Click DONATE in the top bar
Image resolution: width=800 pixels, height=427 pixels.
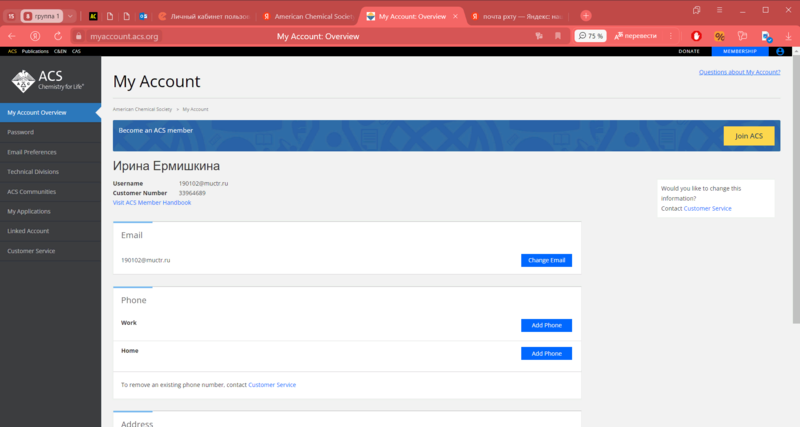click(x=689, y=51)
